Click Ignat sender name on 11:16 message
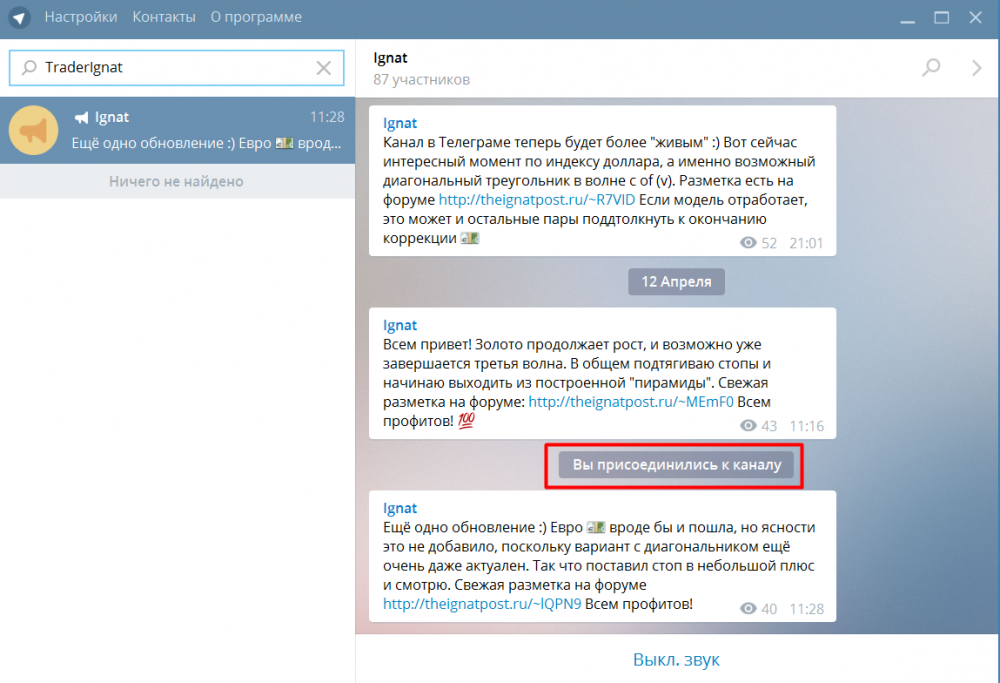Screen dimensions: 1000x683 click(399, 325)
